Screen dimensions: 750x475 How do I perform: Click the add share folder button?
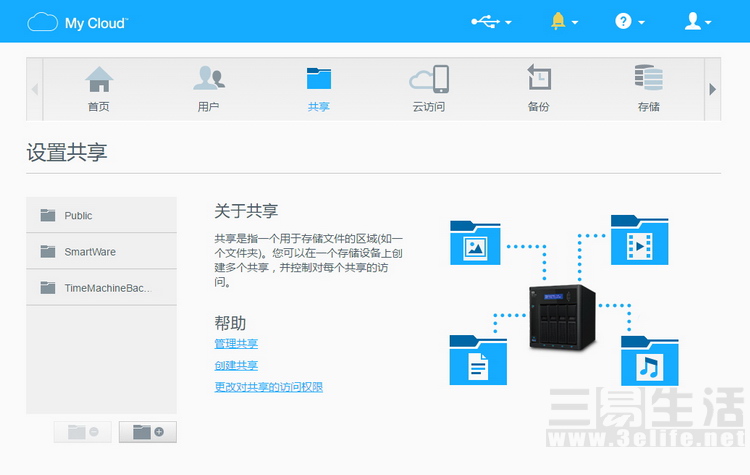click(148, 432)
